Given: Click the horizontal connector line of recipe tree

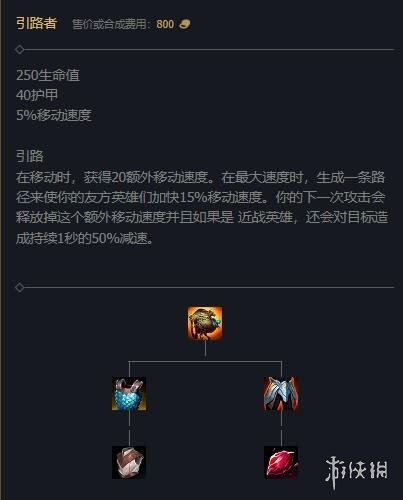Looking at the screenshot, I should click(205, 361).
